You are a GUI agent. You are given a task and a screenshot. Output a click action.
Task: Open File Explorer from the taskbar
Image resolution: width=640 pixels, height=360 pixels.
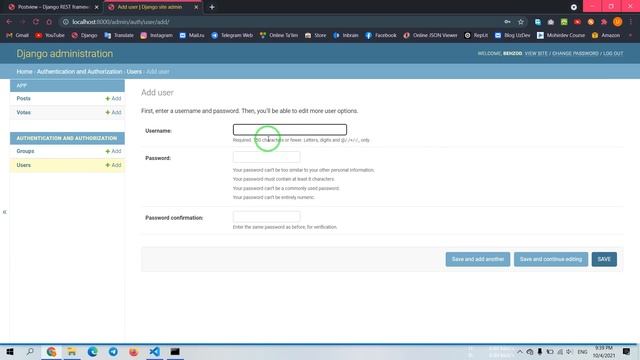72,351
